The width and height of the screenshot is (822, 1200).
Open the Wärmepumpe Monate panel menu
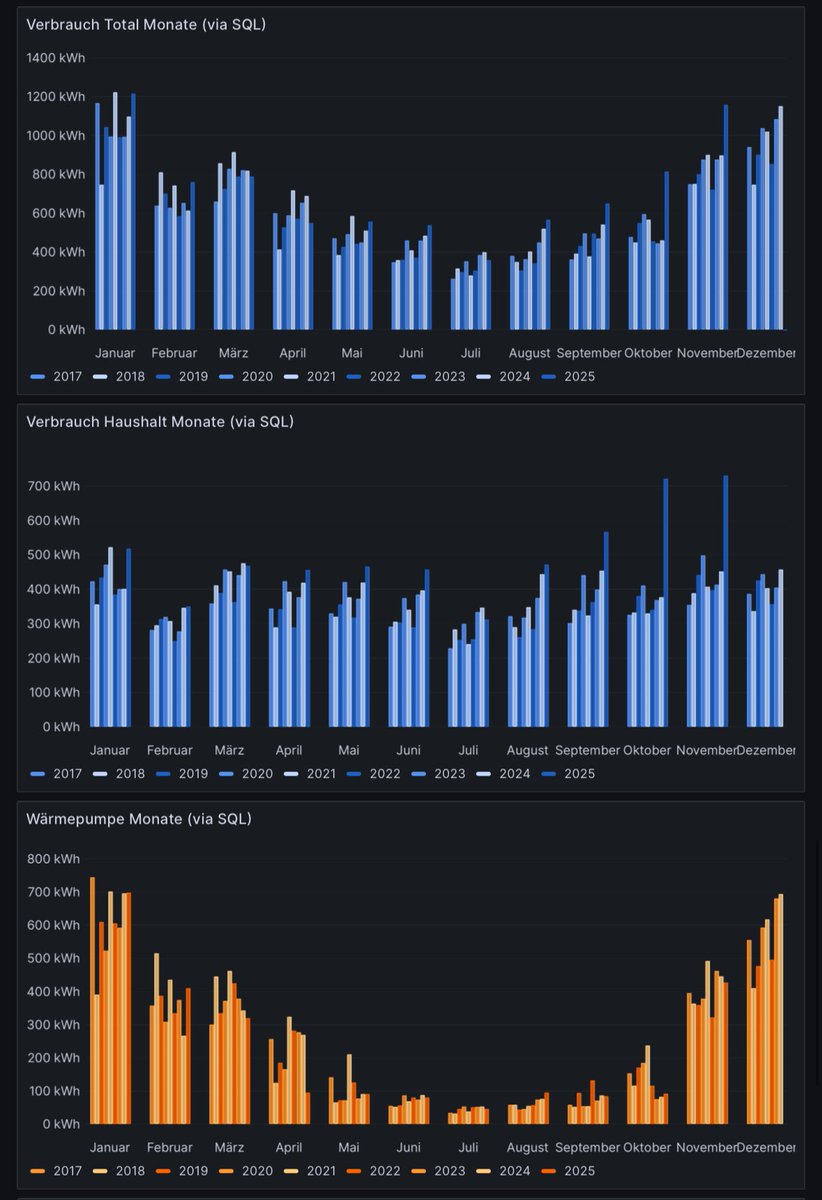[x=788, y=818]
